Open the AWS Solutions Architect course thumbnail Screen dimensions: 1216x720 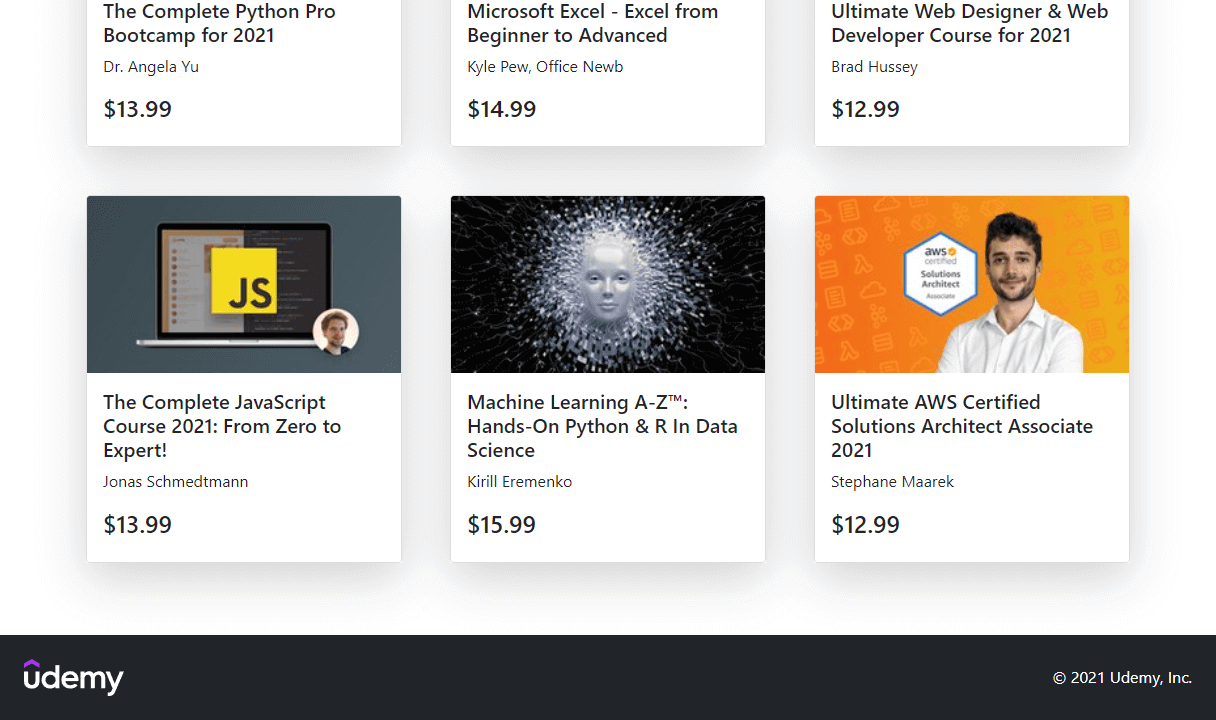pos(972,284)
